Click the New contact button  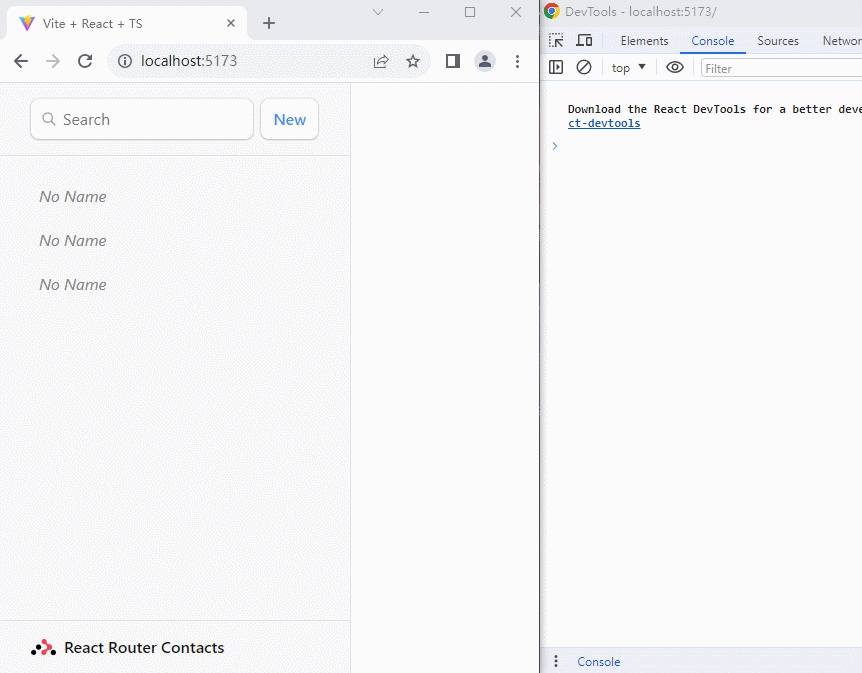289,119
